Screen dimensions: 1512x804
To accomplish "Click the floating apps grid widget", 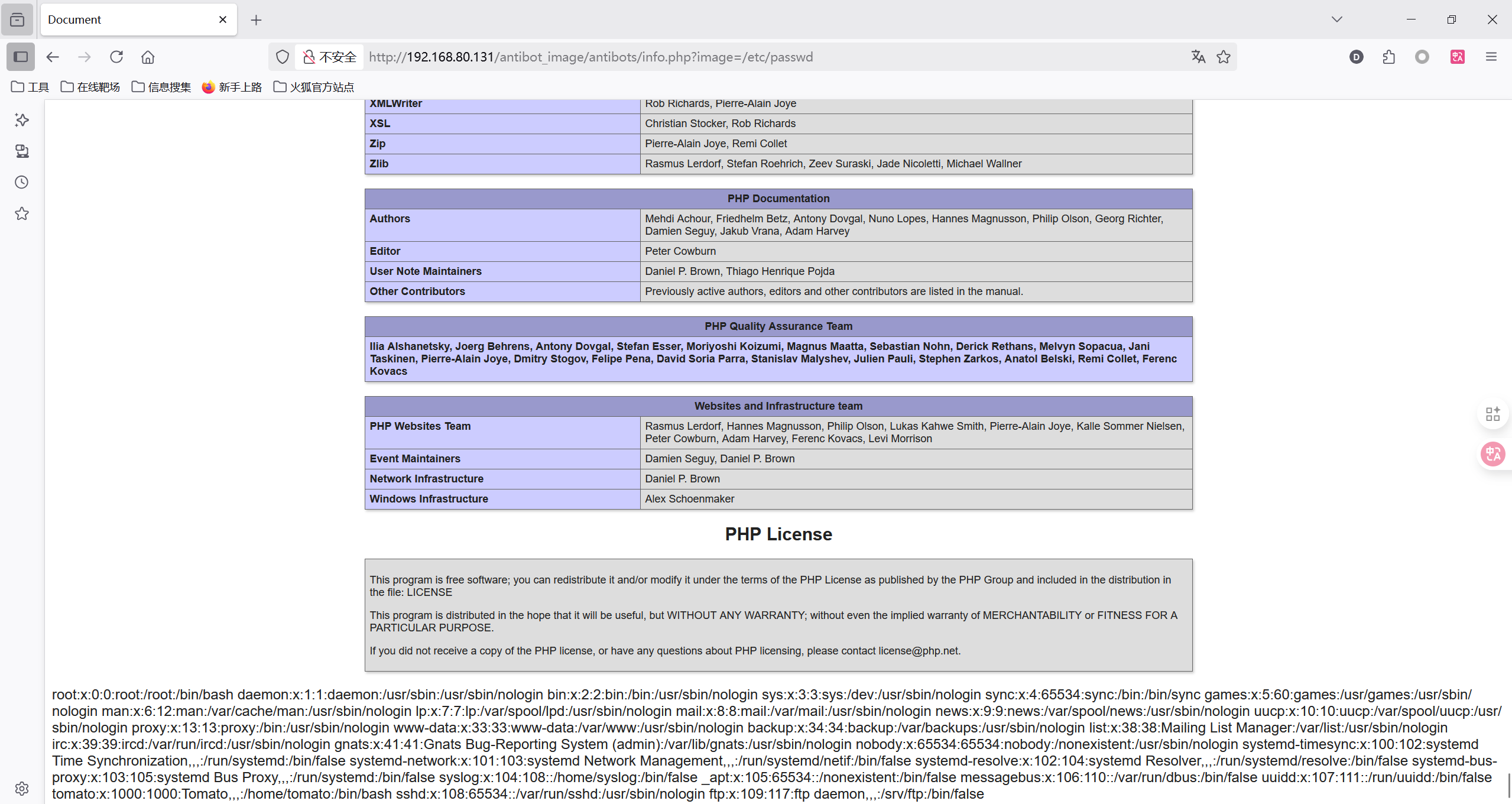I will tap(1493, 414).
